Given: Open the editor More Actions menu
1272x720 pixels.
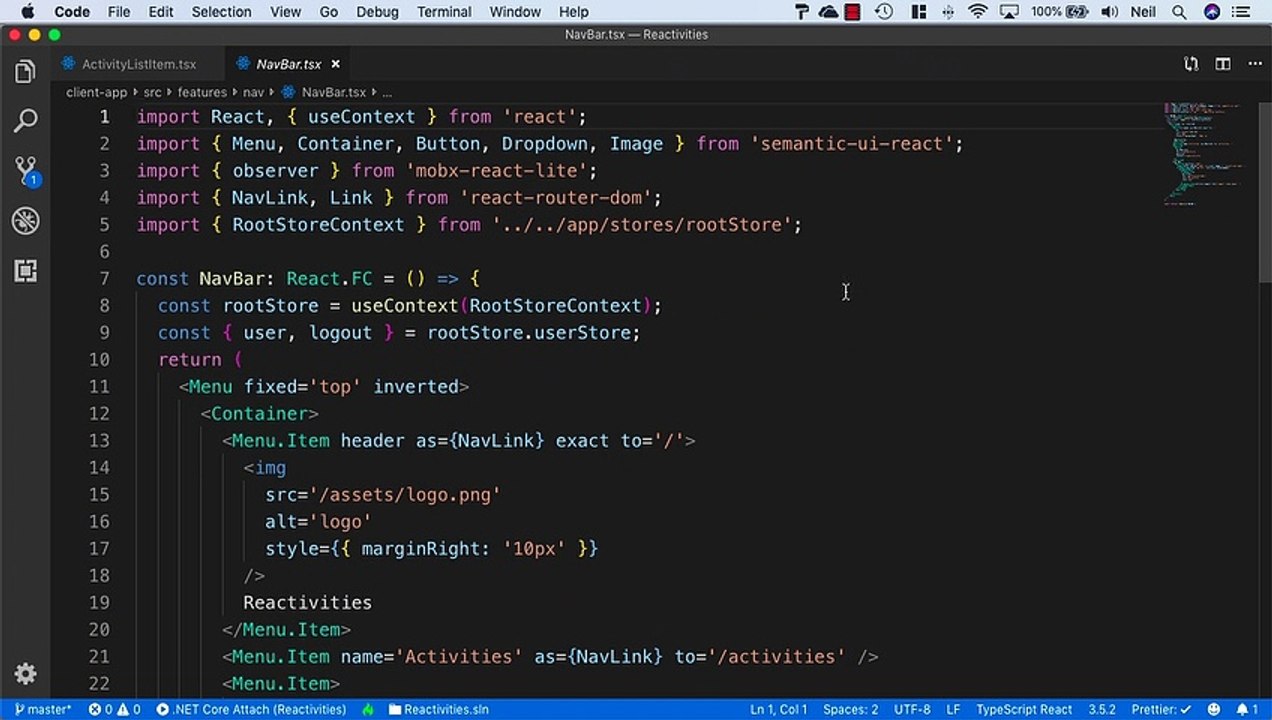Looking at the screenshot, I should click(x=1254, y=64).
